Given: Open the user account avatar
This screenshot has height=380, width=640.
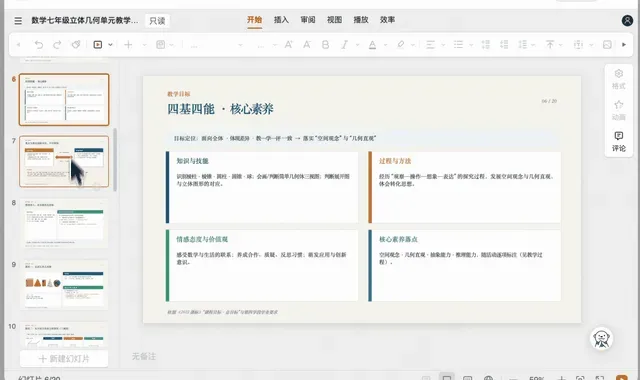Looking at the screenshot, I should [x=627, y=20].
